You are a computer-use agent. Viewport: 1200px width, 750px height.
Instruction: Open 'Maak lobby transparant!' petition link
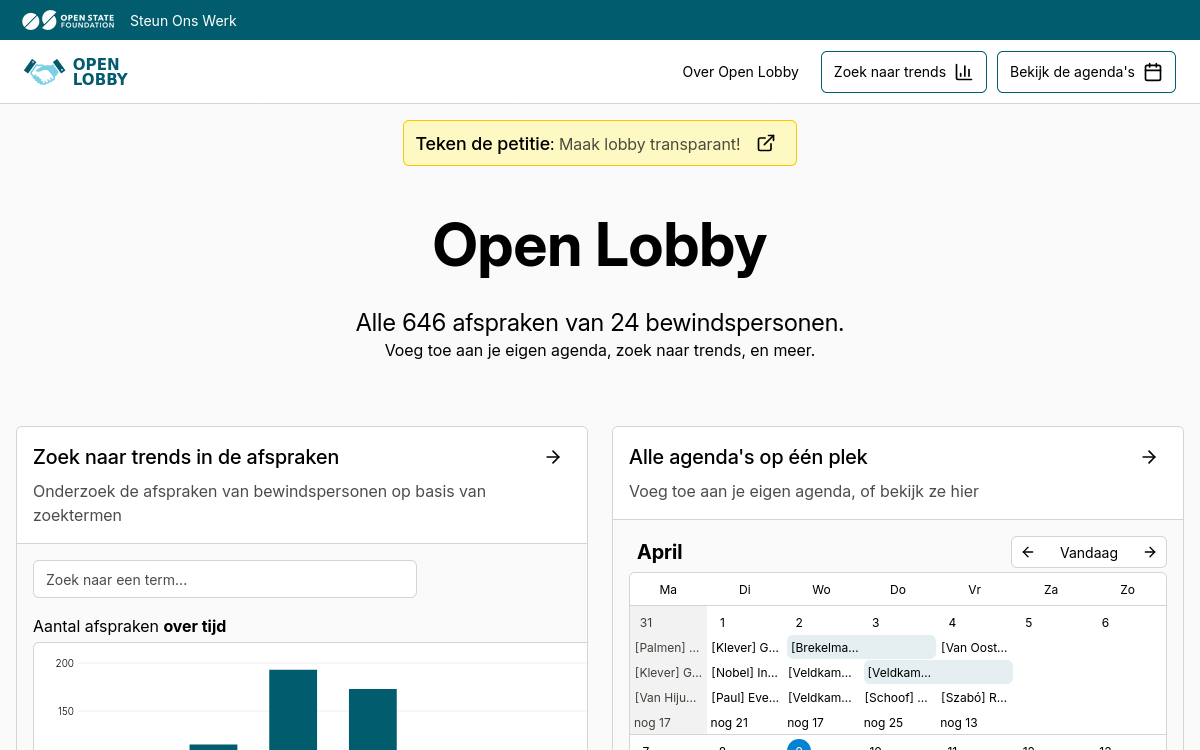click(x=650, y=144)
